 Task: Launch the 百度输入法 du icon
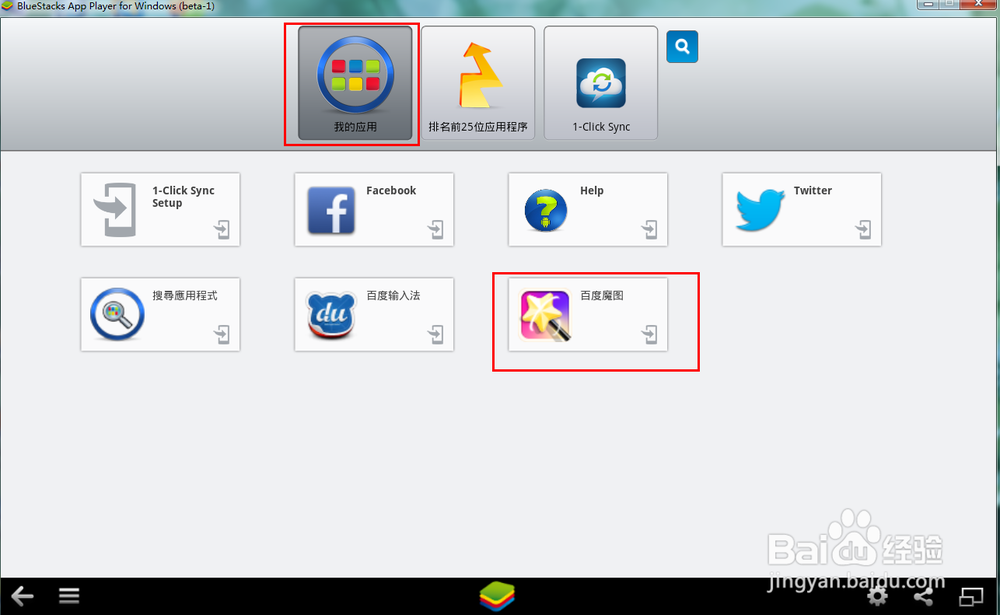click(331, 315)
